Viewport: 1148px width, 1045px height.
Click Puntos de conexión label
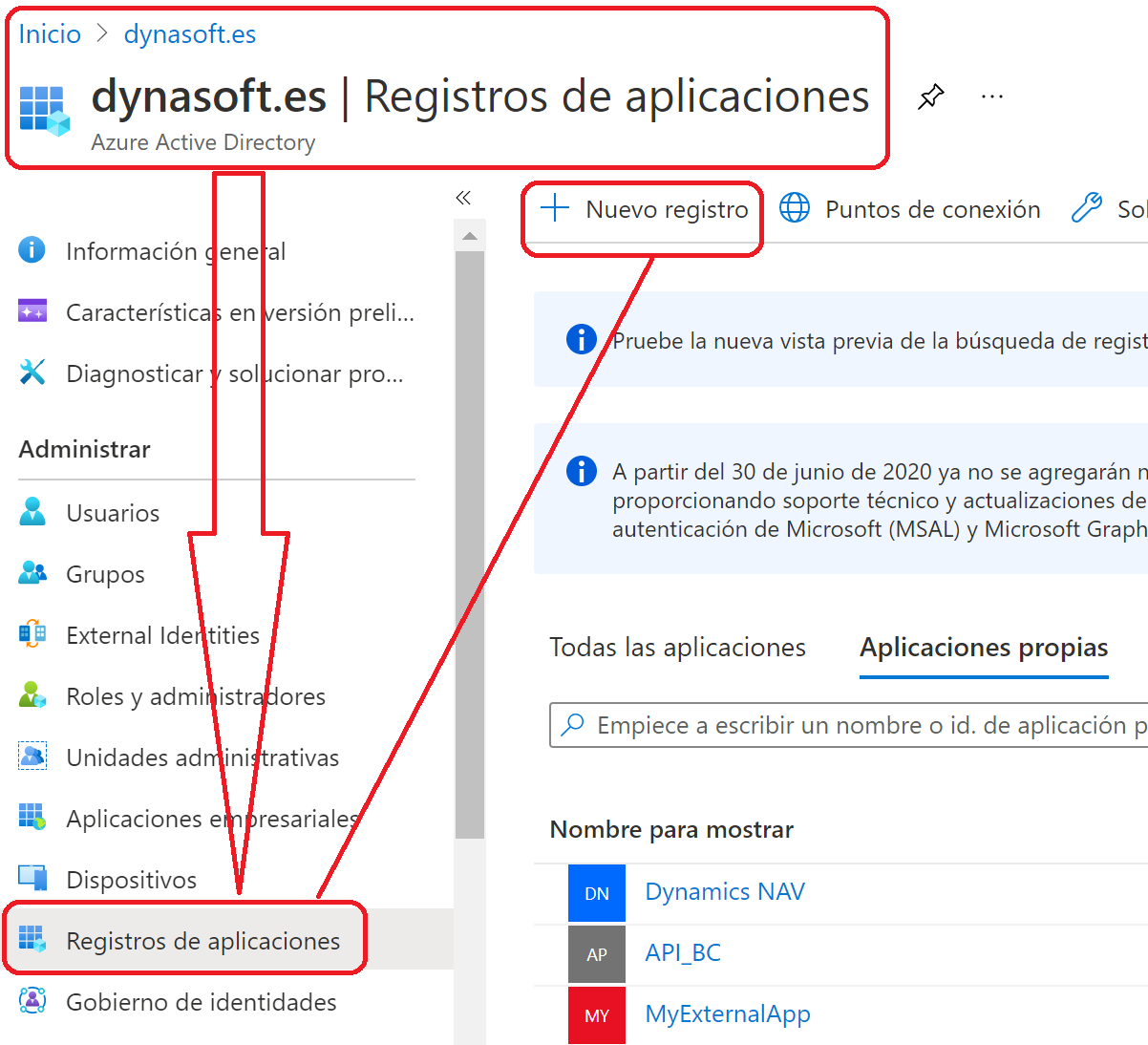pyautogui.click(x=933, y=209)
